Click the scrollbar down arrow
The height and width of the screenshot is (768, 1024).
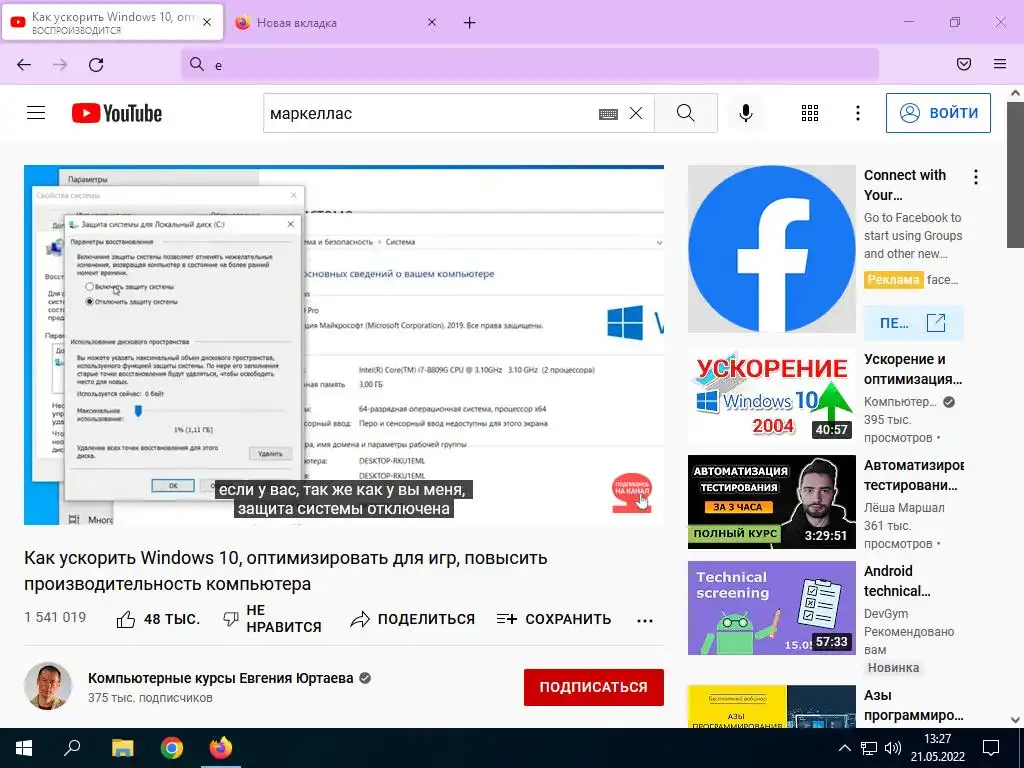click(1015, 720)
